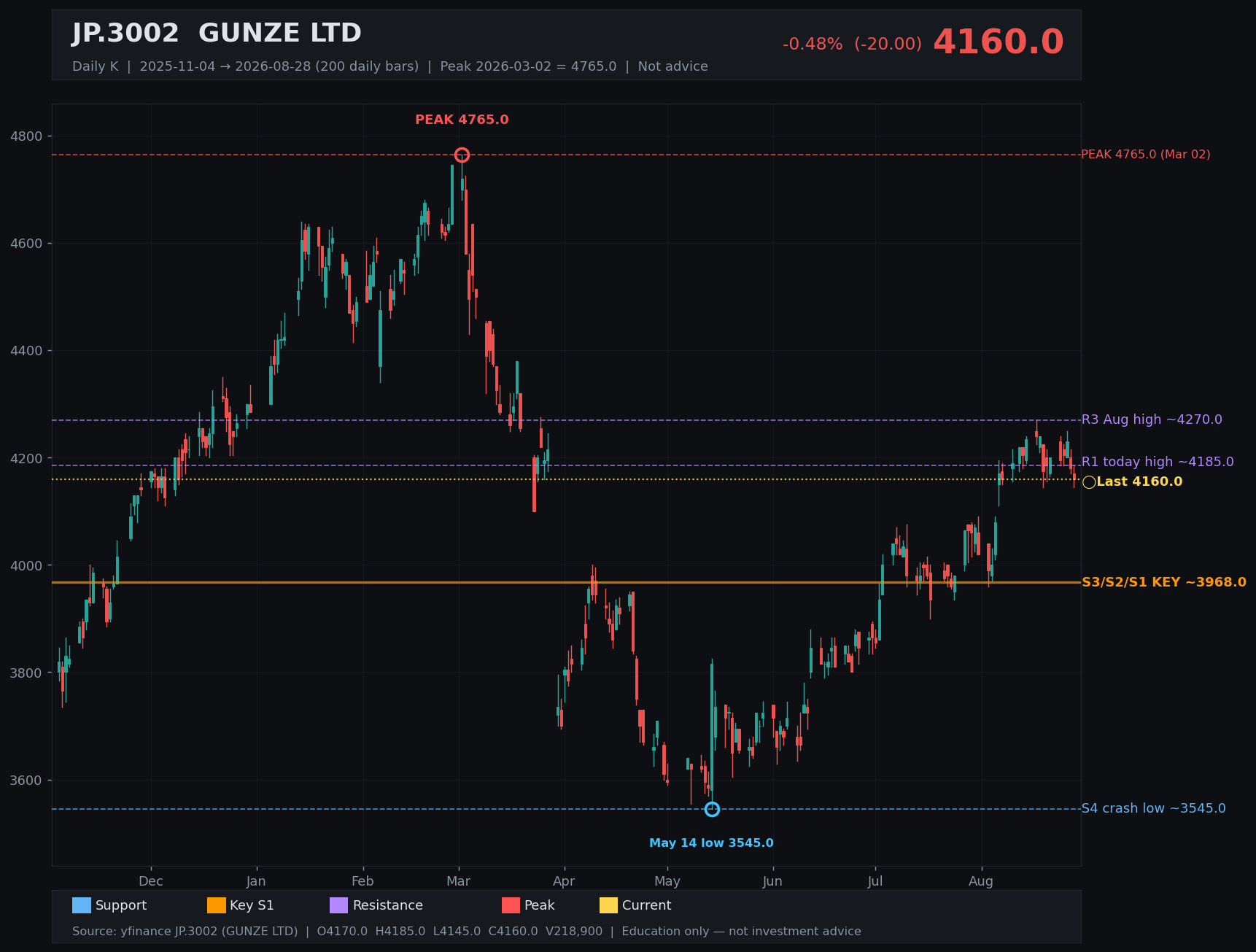Click the "Feb" date axis label

363,881
